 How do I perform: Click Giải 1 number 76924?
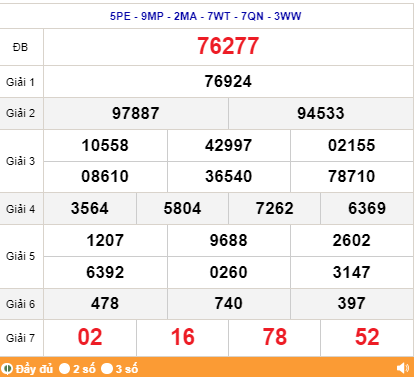point(228,82)
